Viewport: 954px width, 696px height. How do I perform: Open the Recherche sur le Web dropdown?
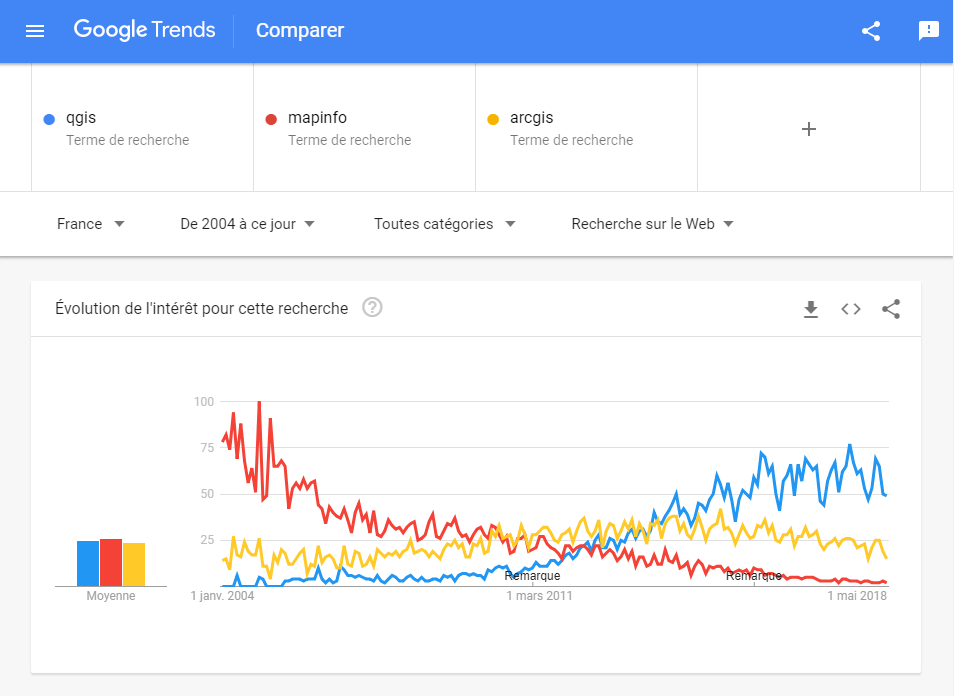pos(652,224)
